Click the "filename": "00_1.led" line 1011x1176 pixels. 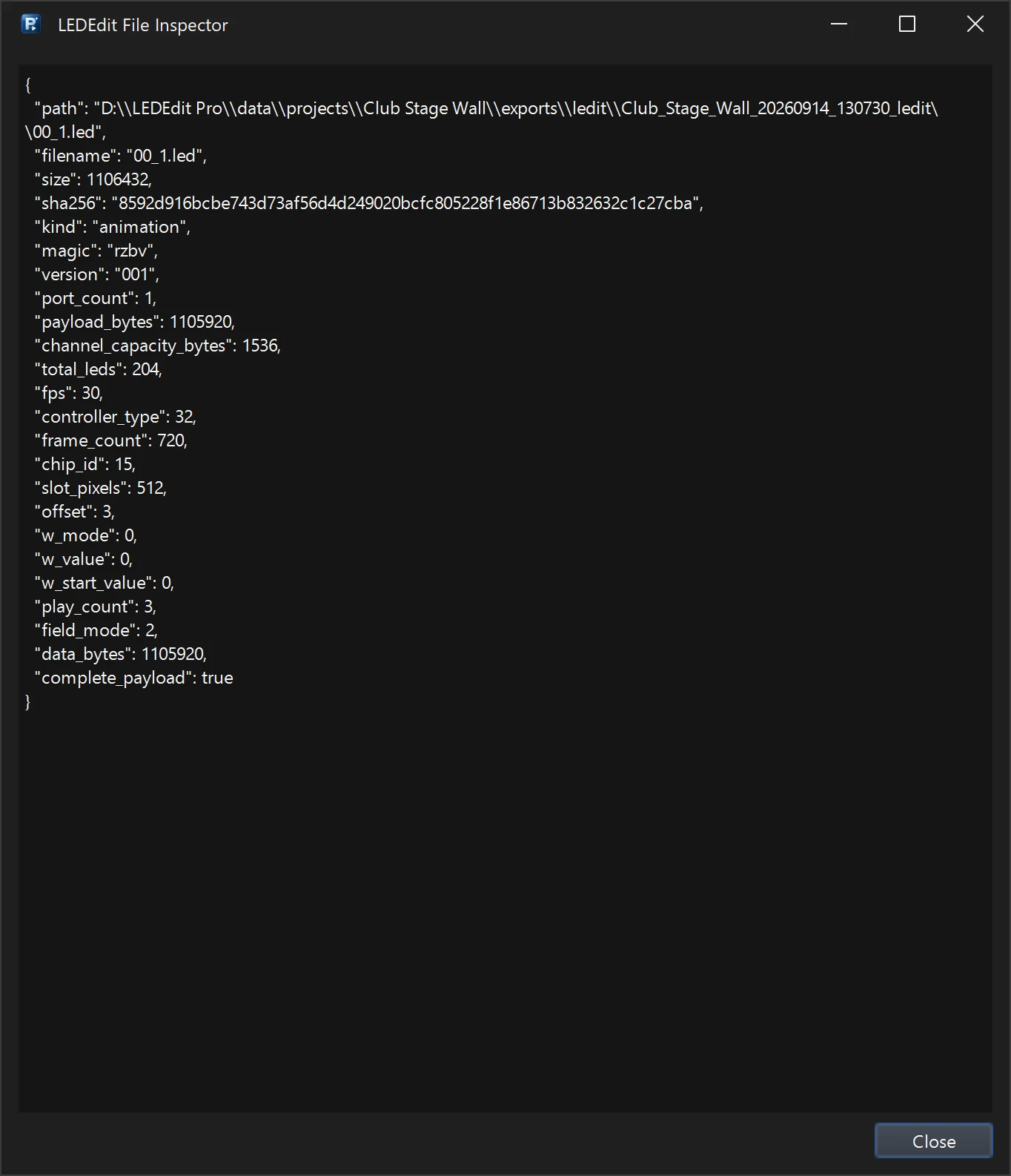point(121,156)
